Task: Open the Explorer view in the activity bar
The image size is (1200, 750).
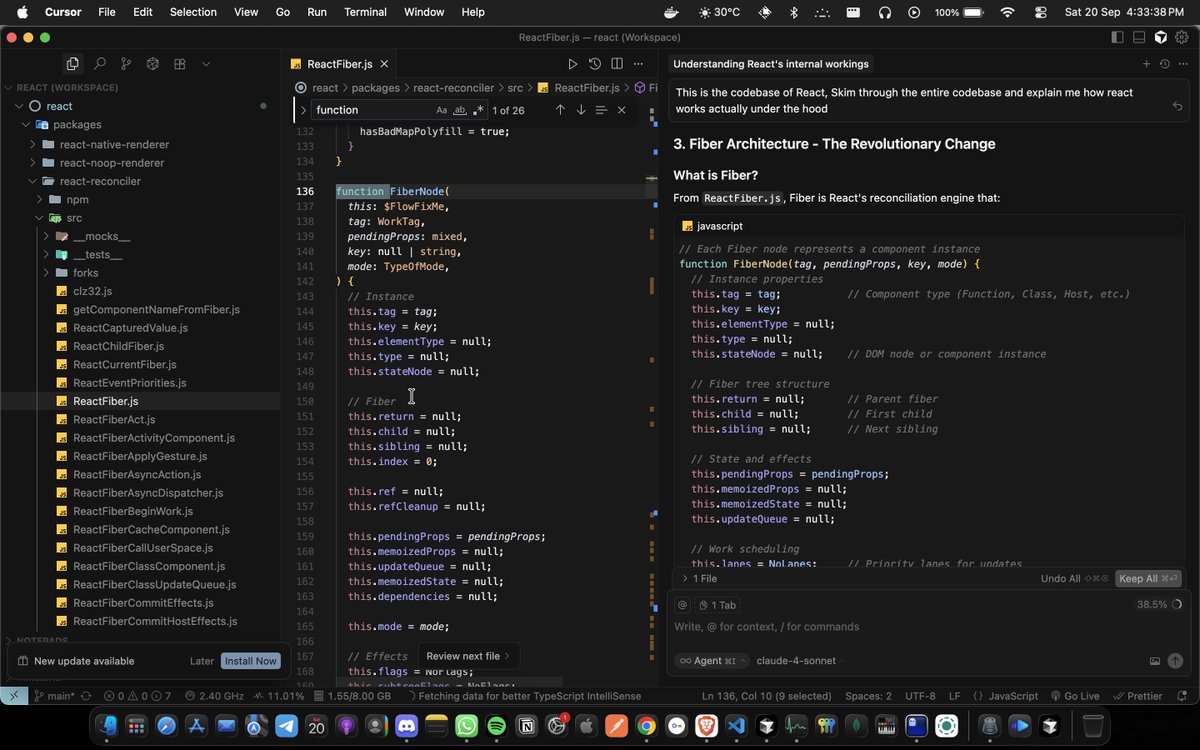Action: (x=73, y=63)
